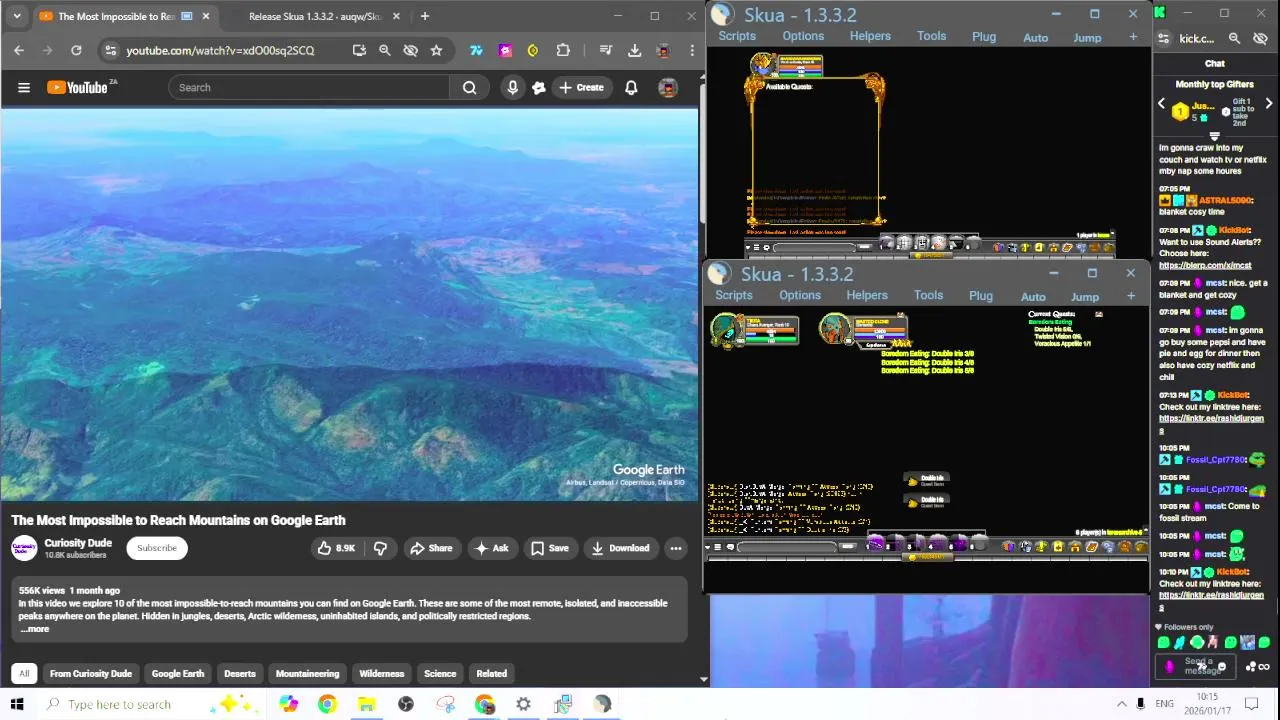Bookmark this page with the star icon
This screenshot has width=1280, height=720.
coord(436,50)
